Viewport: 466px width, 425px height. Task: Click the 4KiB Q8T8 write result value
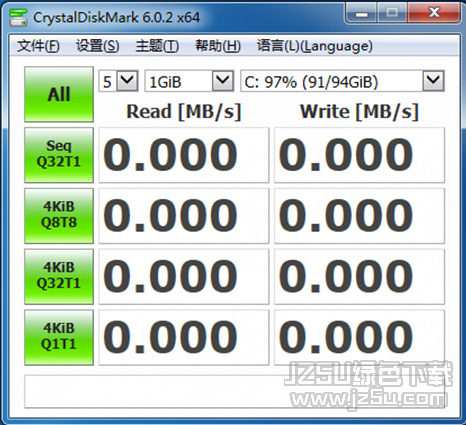(359, 216)
